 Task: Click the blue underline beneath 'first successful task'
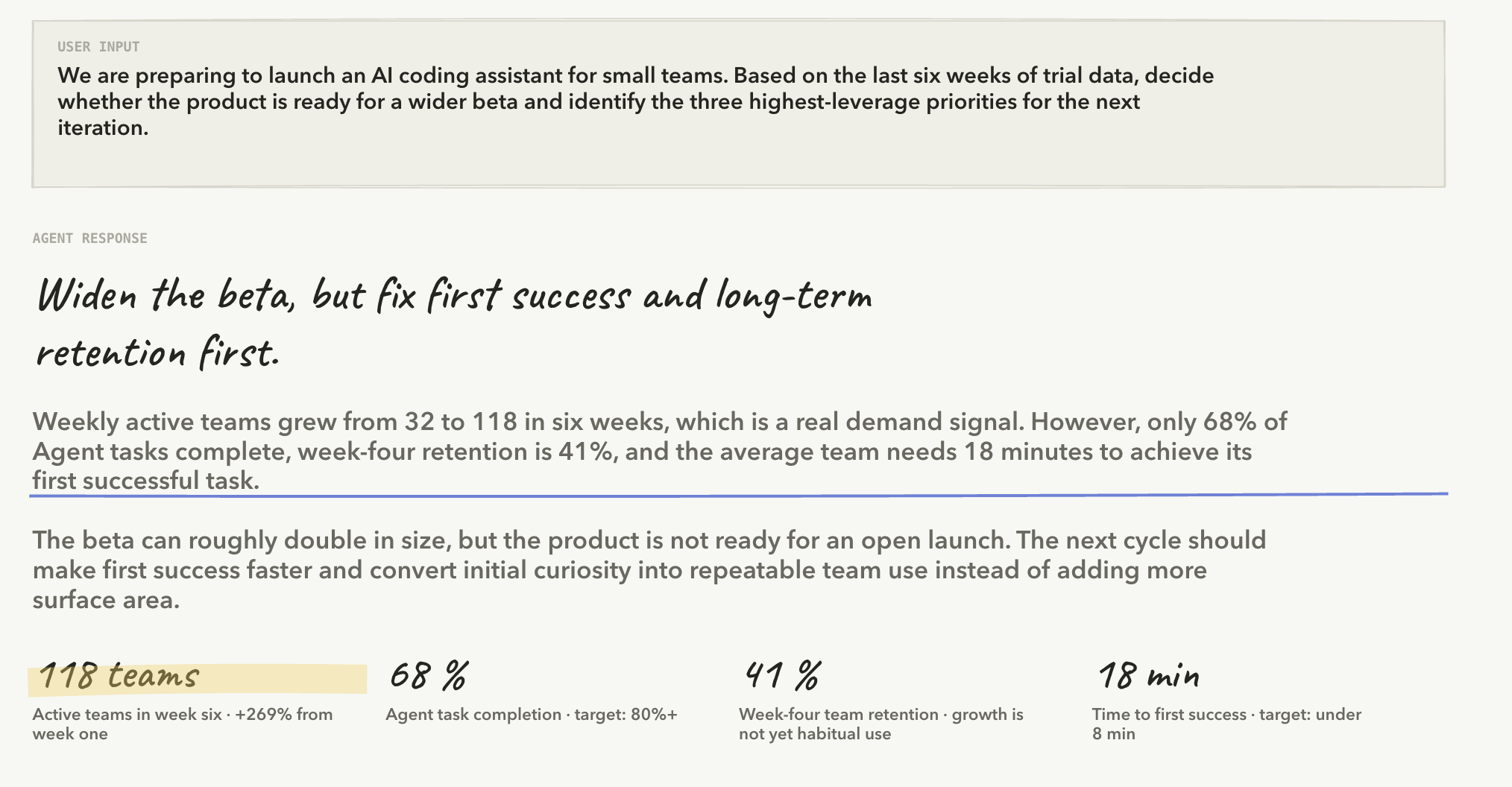pos(738,495)
